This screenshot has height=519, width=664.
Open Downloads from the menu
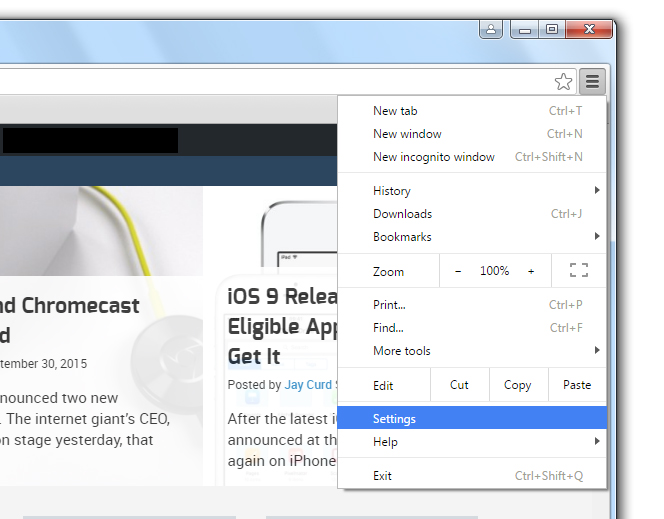point(402,214)
